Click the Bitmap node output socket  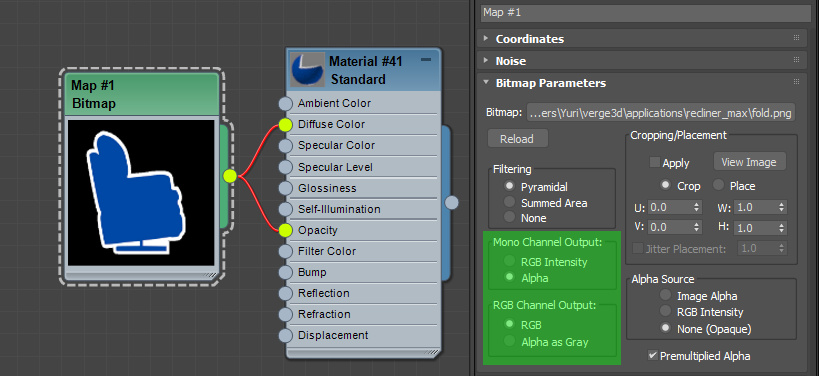(x=229, y=176)
